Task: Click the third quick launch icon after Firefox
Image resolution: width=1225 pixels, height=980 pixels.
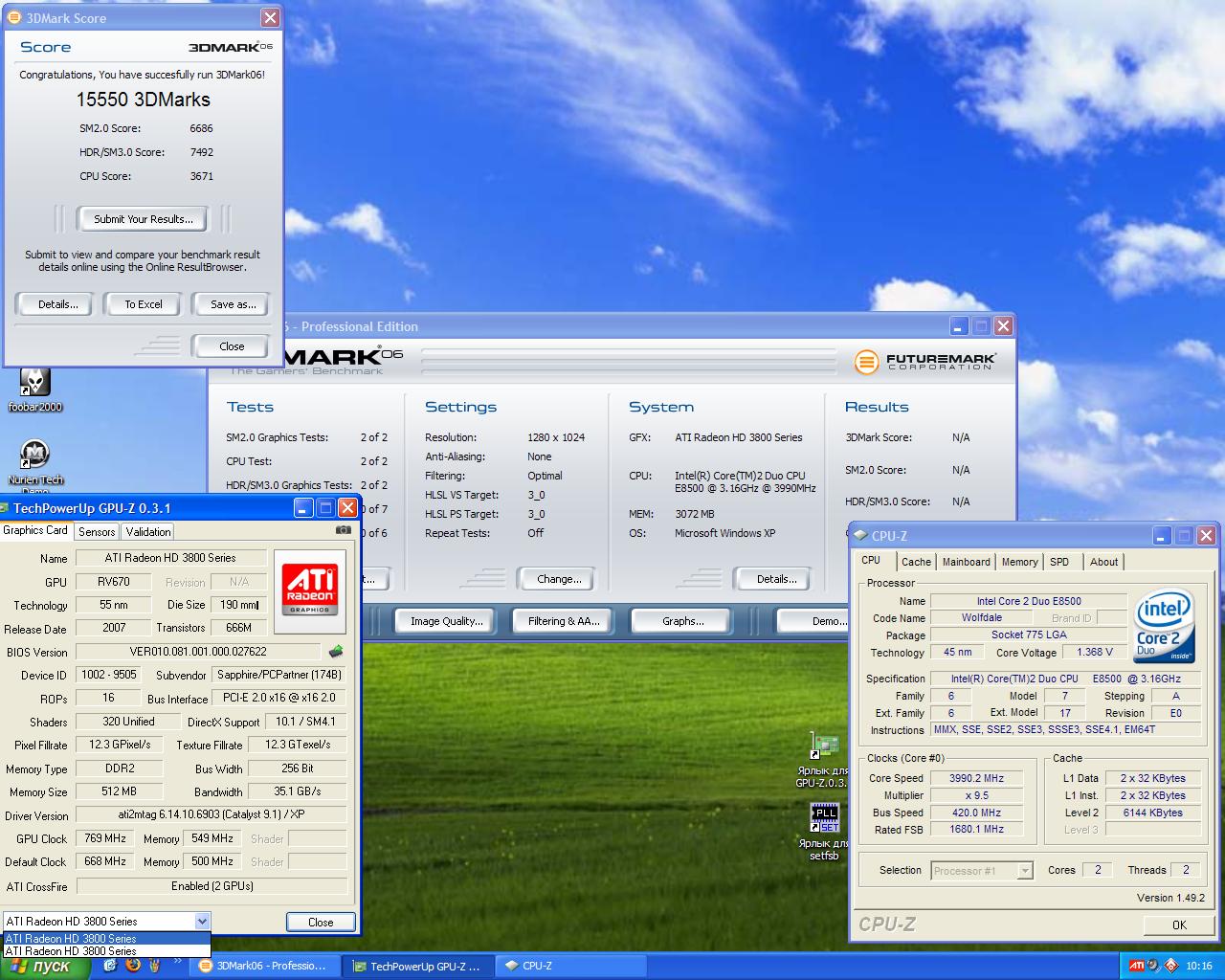Action: tap(154, 966)
